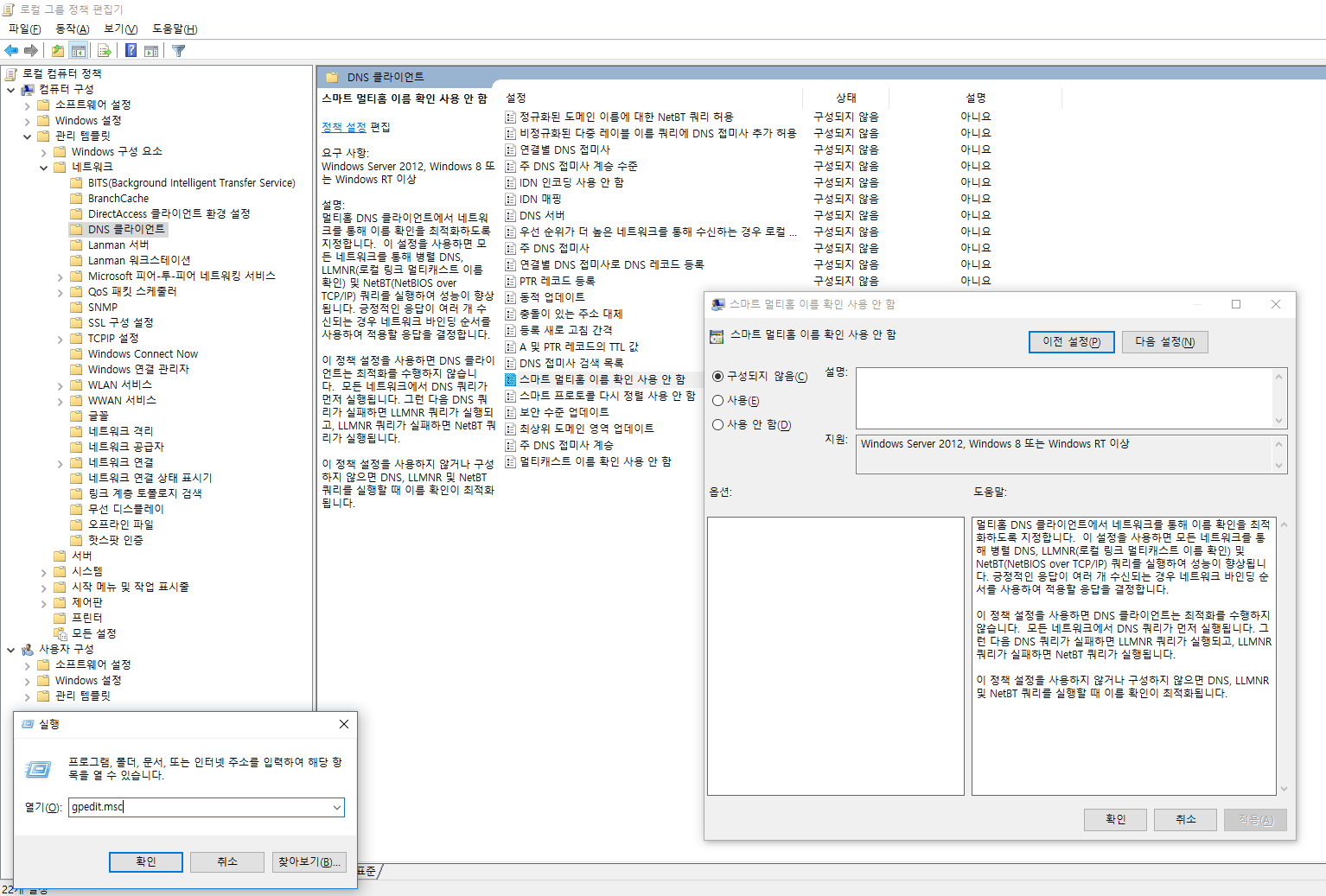
Task: Click the '다음 설정' button
Action: (x=1164, y=342)
